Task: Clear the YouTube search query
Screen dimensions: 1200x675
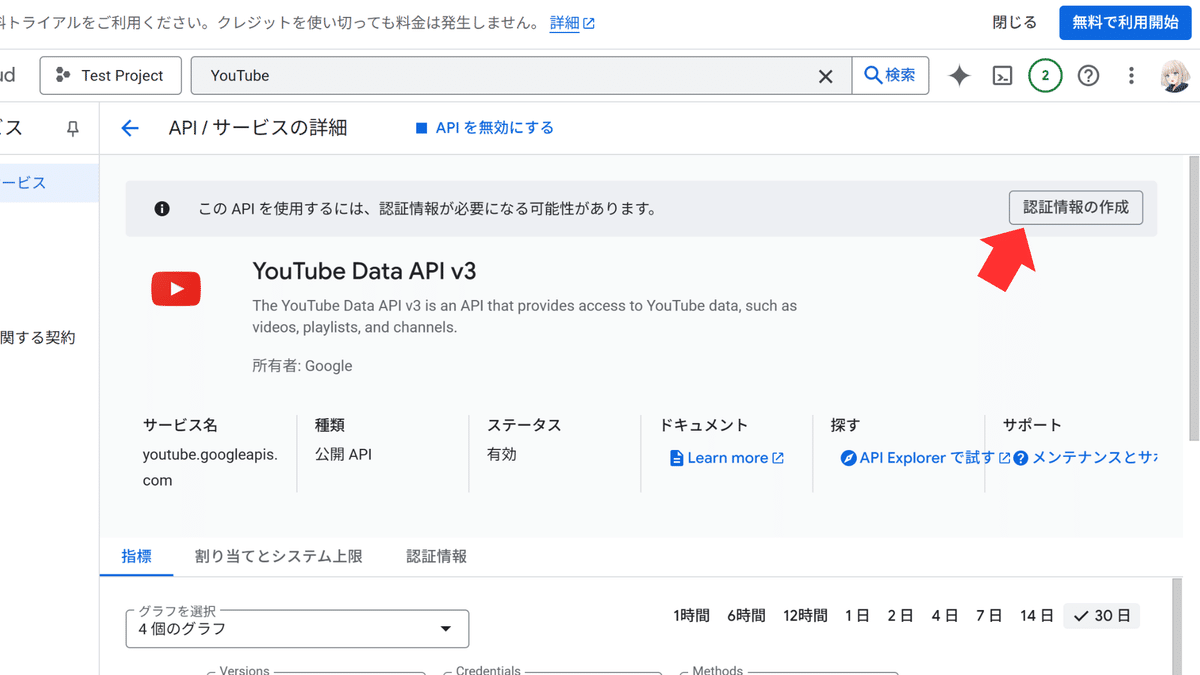Action: (x=825, y=75)
